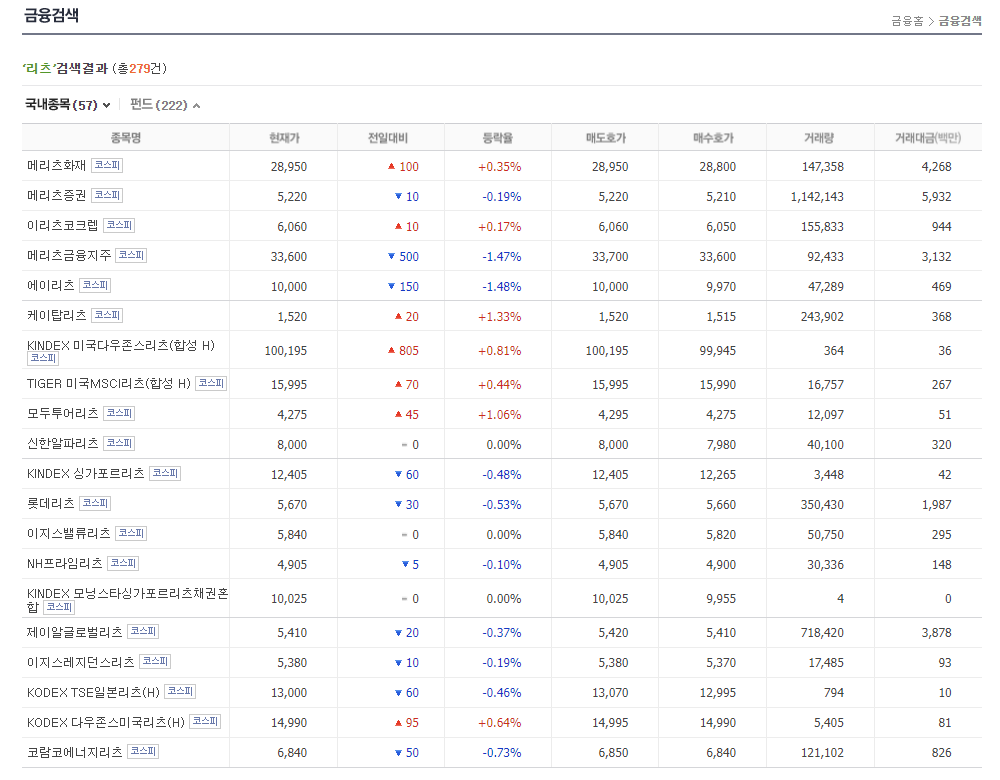Click the 거래량 column header
Image resolution: width=1000 pixels, height=780 pixels.
[819, 138]
